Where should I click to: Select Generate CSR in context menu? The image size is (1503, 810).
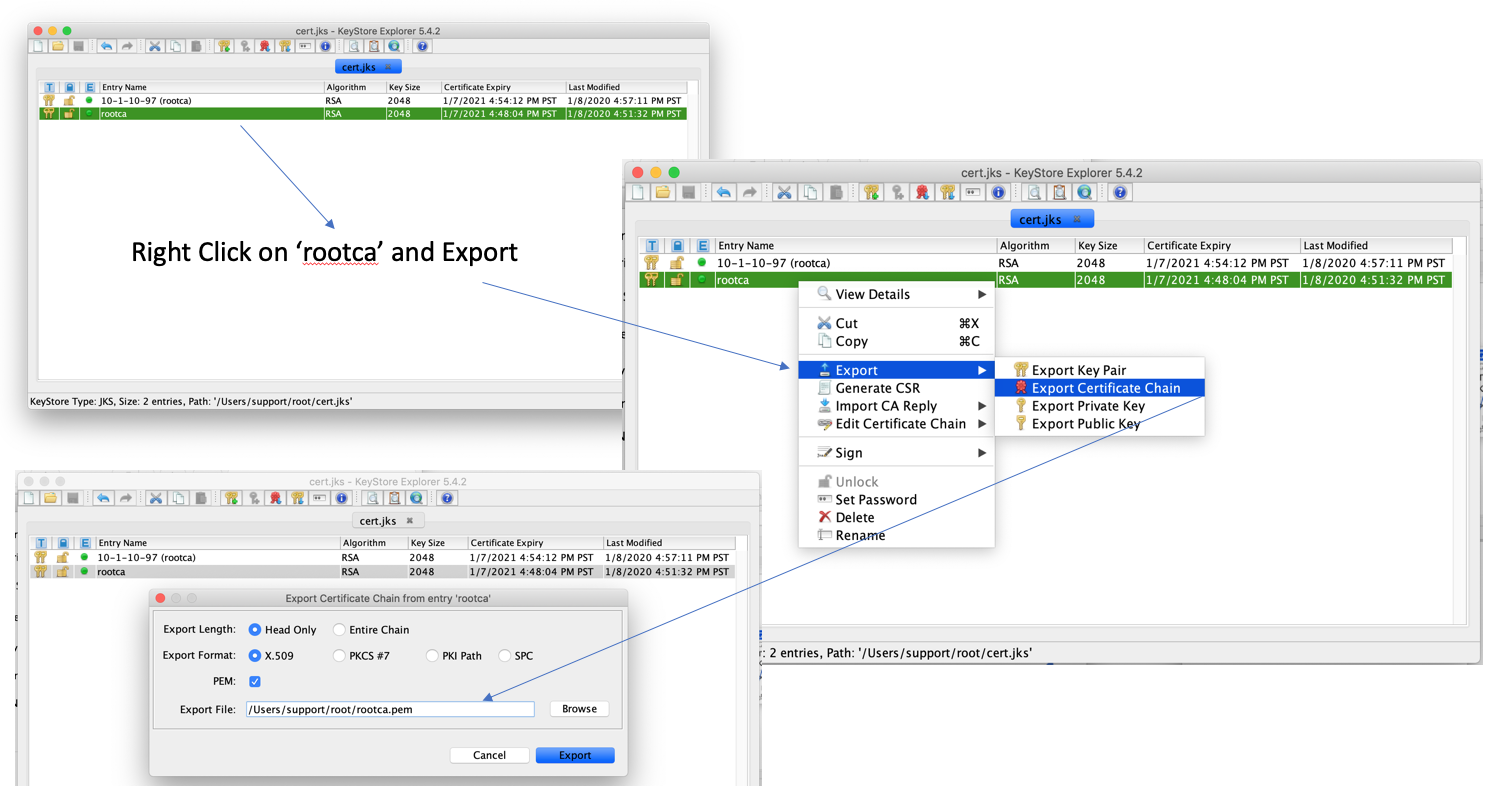point(896,388)
